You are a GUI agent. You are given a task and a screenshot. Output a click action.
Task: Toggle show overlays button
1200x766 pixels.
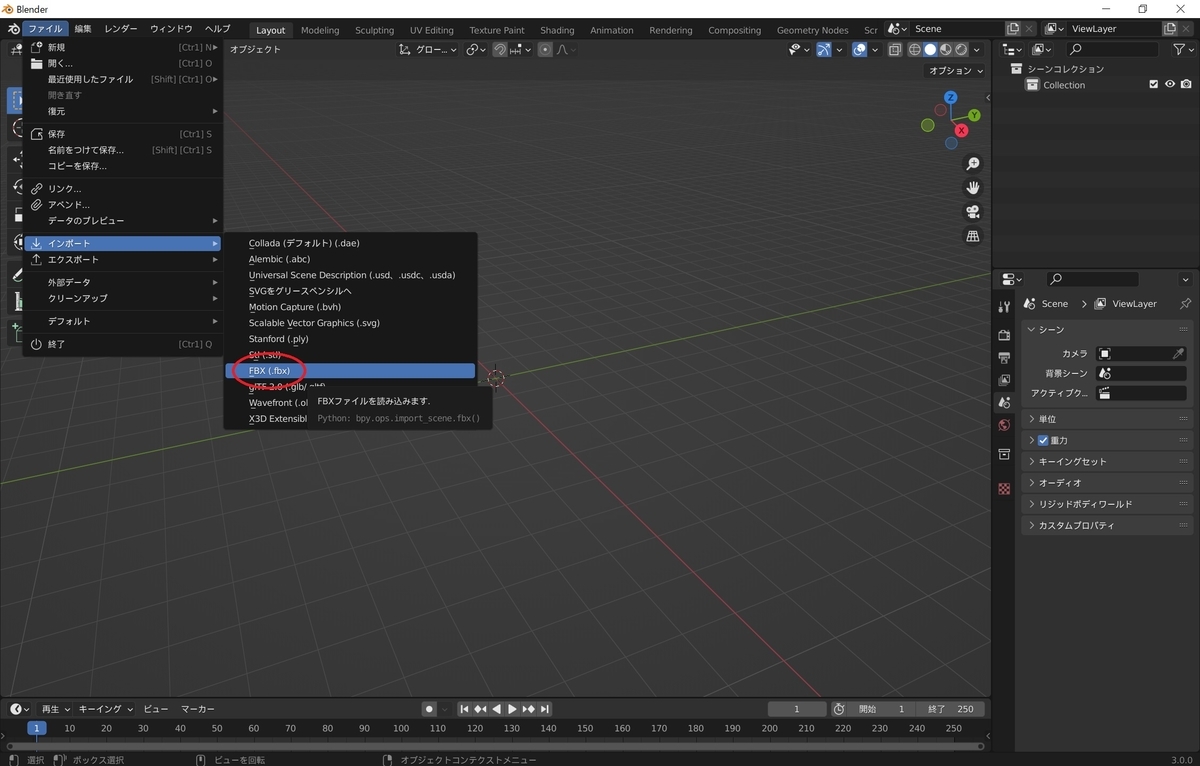pyautogui.click(x=859, y=49)
